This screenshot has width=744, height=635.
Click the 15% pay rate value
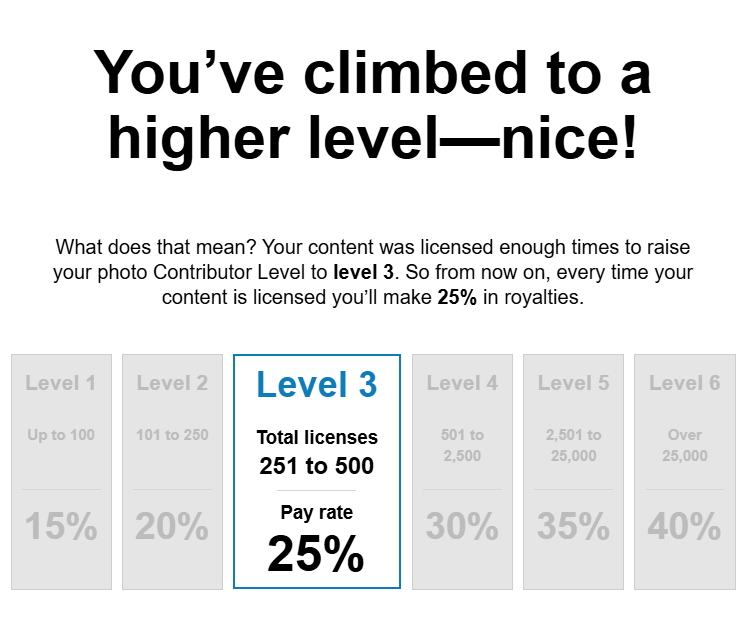[x=61, y=526]
